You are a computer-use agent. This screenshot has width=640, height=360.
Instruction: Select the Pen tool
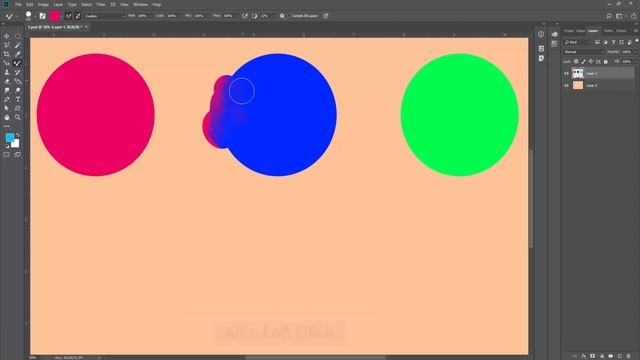point(7,99)
